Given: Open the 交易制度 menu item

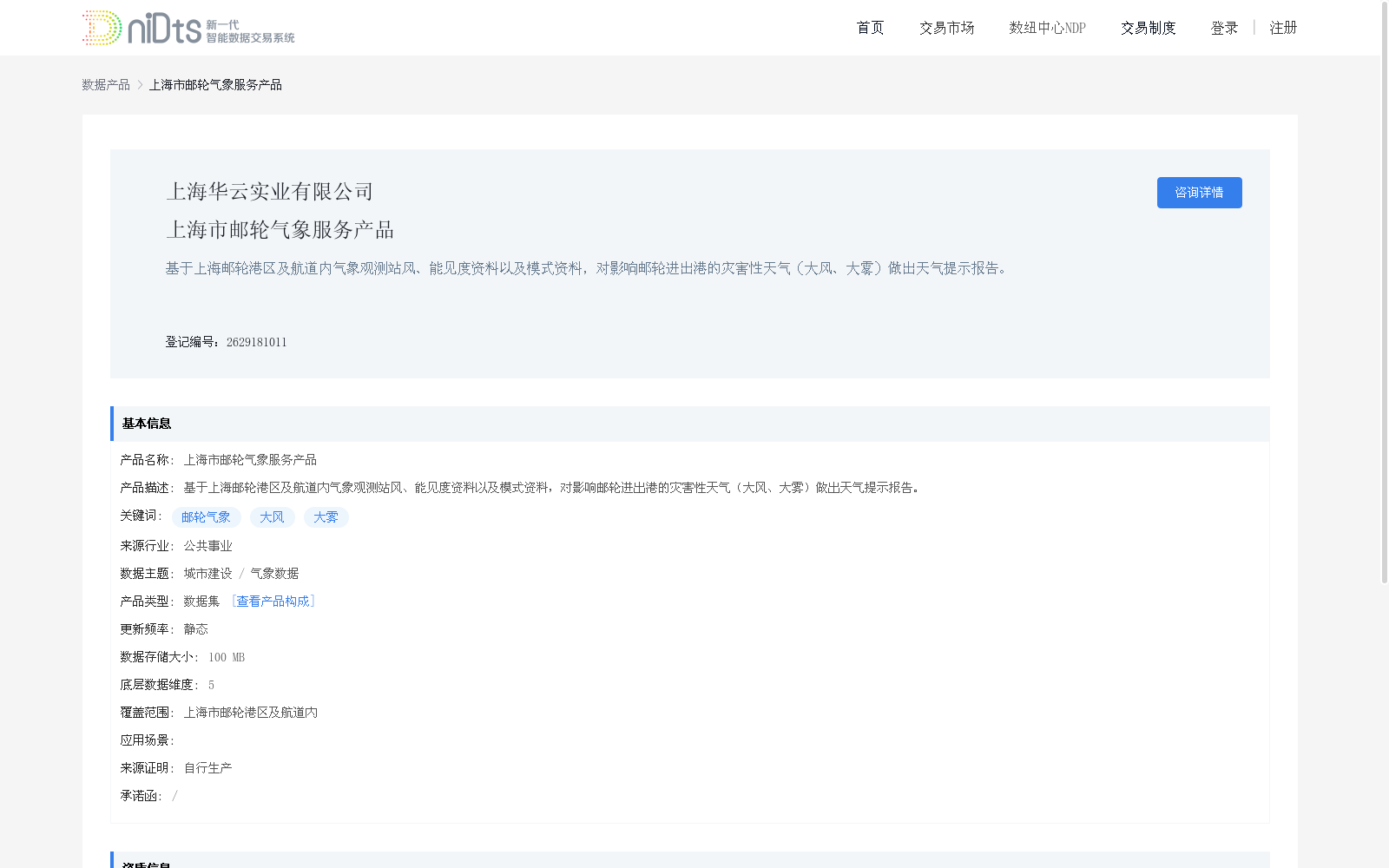Looking at the screenshot, I should click(1148, 28).
